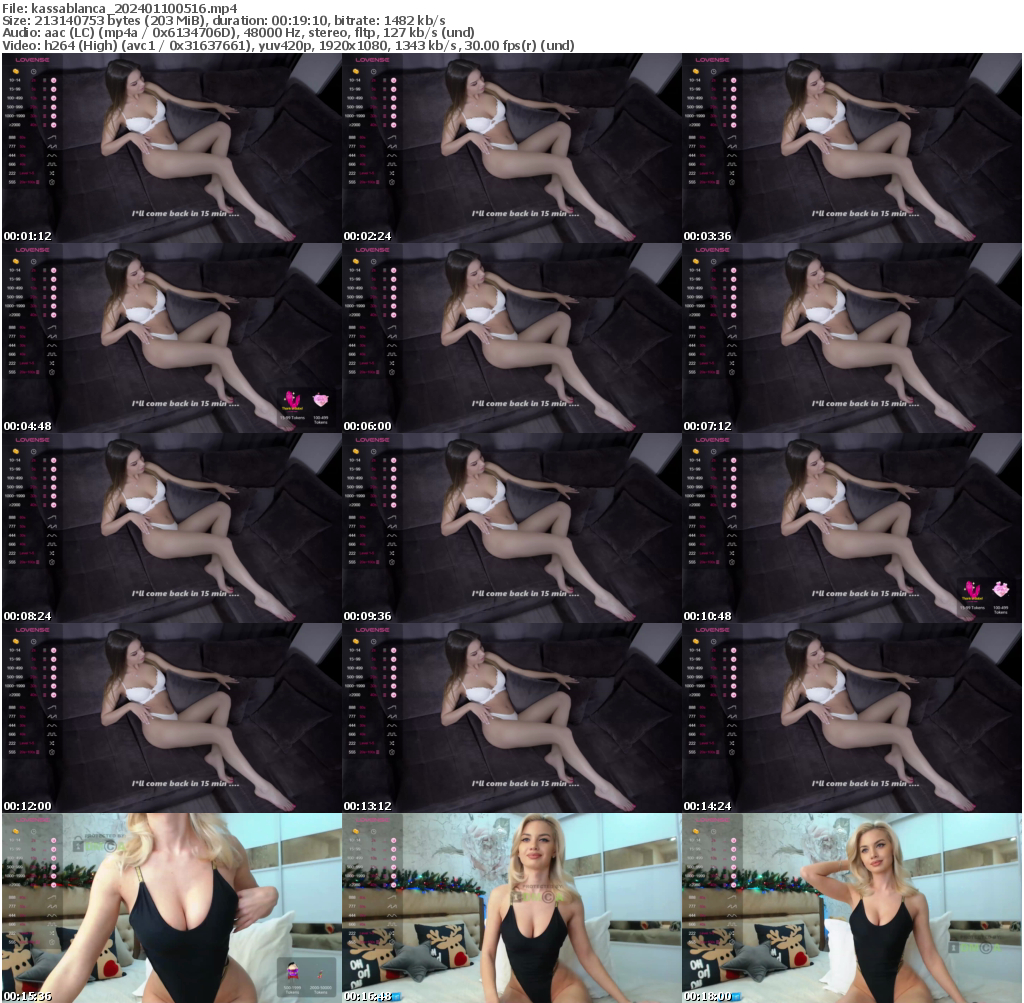Viewport: 1024px width, 1003px height.
Task: Open the LOVENSE header in the overlay
Action: click(32, 60)
